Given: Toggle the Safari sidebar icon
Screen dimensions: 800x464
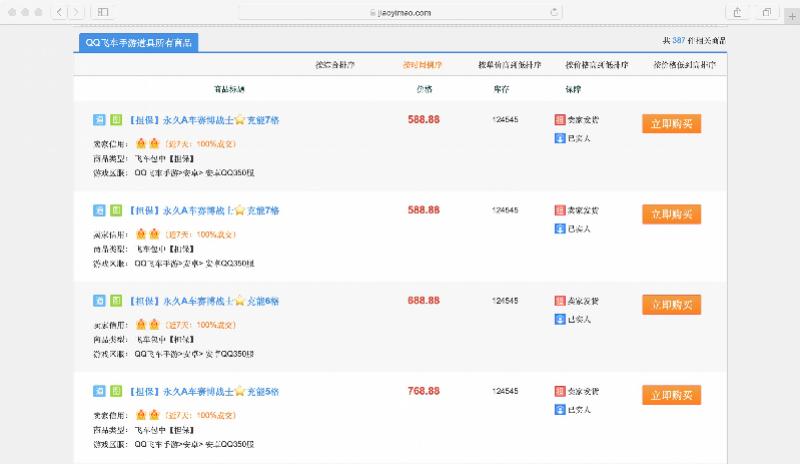Looking at the screenshot, I should point(103,12).
